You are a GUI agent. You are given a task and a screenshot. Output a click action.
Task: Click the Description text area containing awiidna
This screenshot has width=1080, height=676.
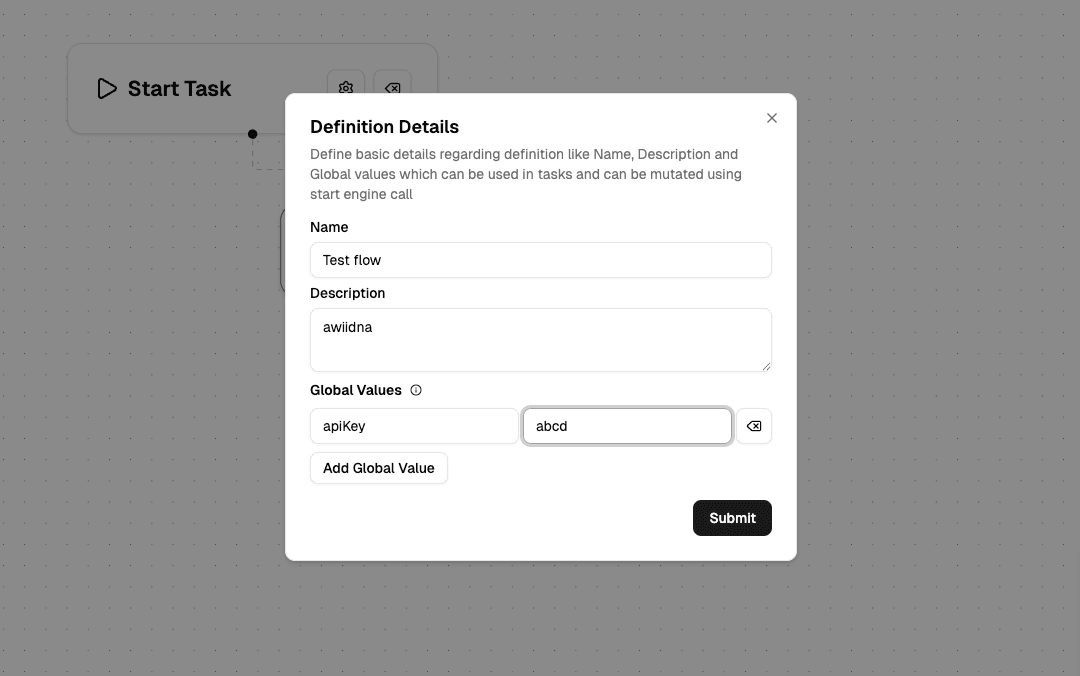tap(540, 340)
